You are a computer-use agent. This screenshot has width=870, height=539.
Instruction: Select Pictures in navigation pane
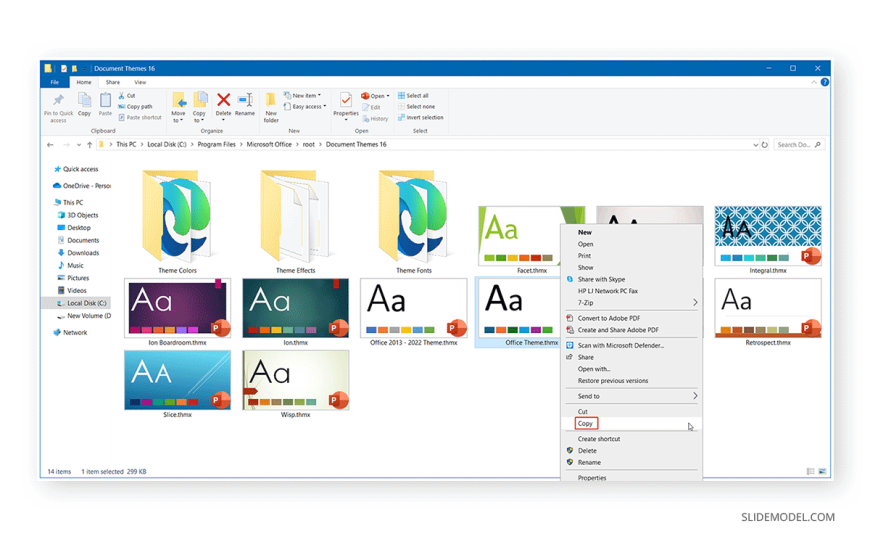click(x=73, y=278)
